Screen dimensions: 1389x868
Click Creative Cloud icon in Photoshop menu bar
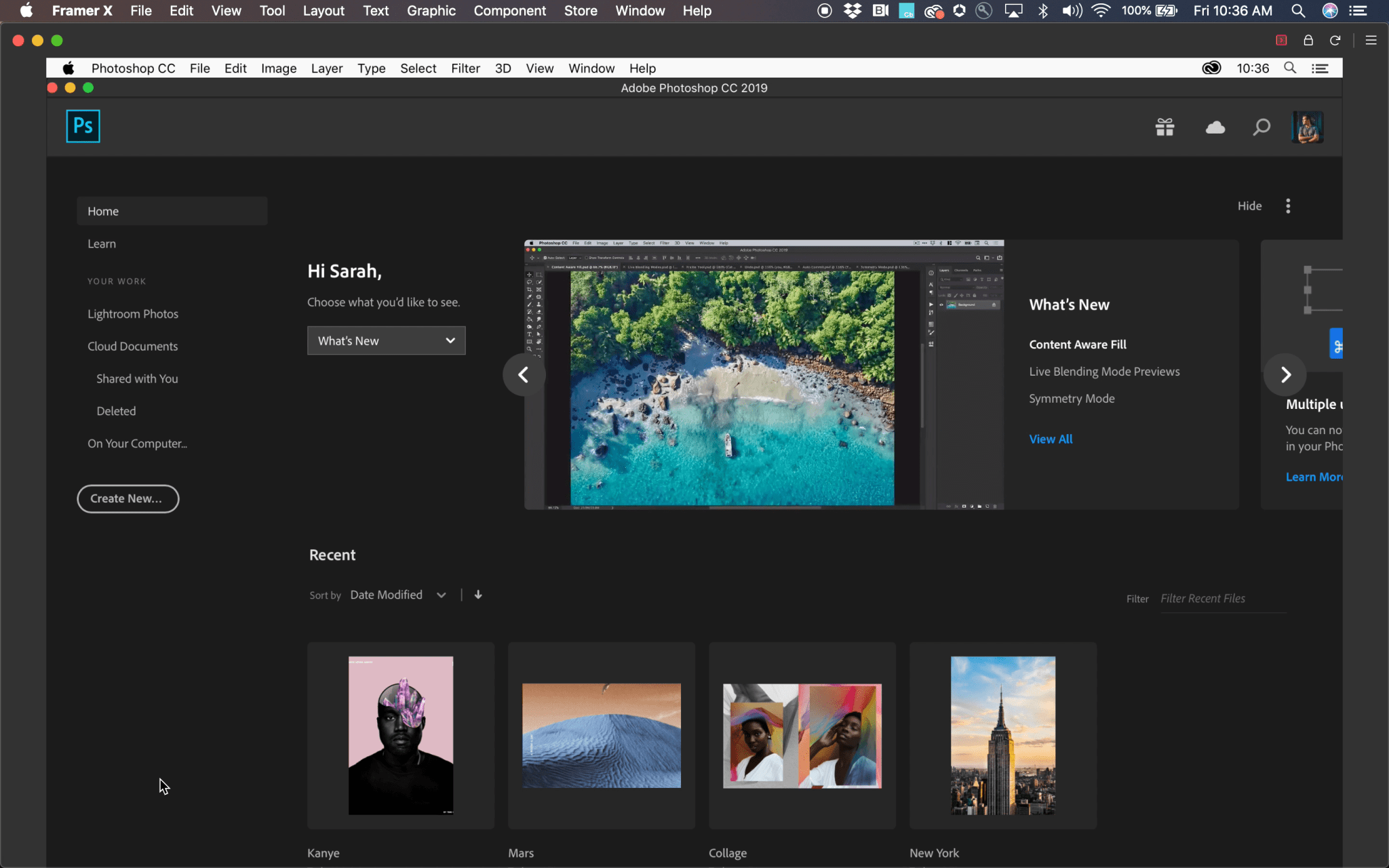(x=1211, y=68)
